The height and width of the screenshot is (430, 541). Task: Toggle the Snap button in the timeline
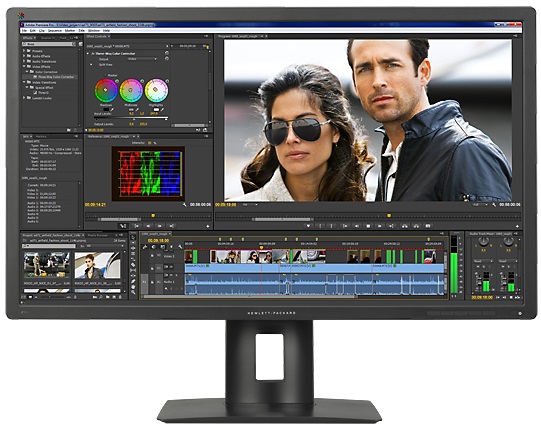[x=154, y=247]
